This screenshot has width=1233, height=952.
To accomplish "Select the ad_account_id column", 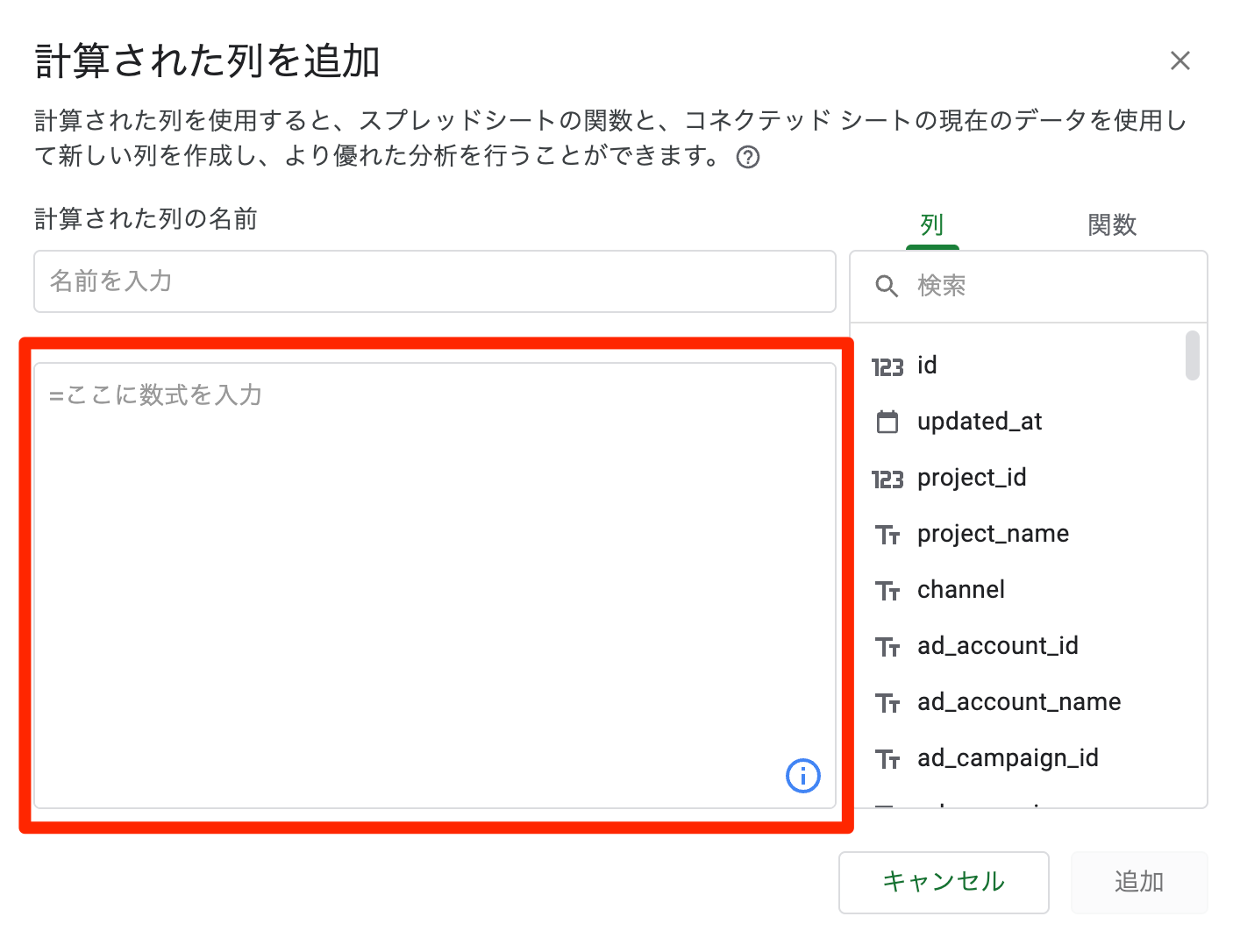I will (997, 646).
